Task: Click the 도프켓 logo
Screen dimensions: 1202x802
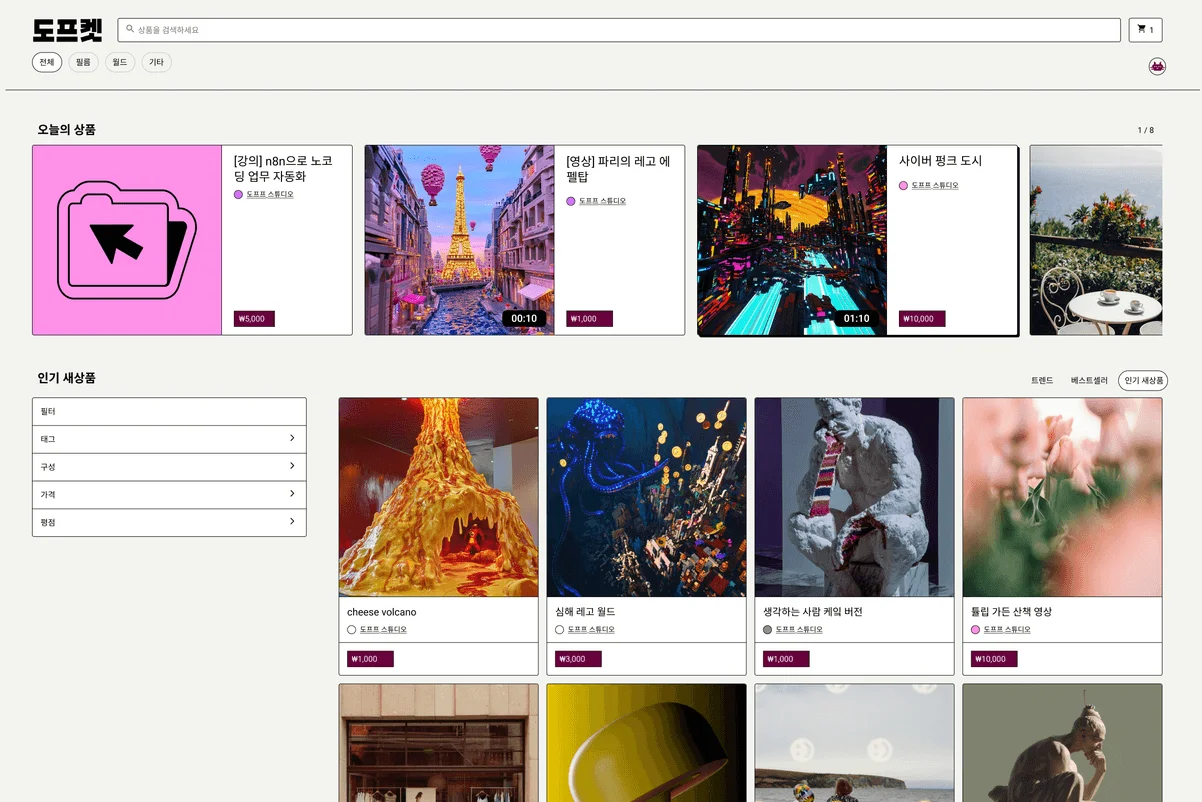Action: click(x=67, y=30)
